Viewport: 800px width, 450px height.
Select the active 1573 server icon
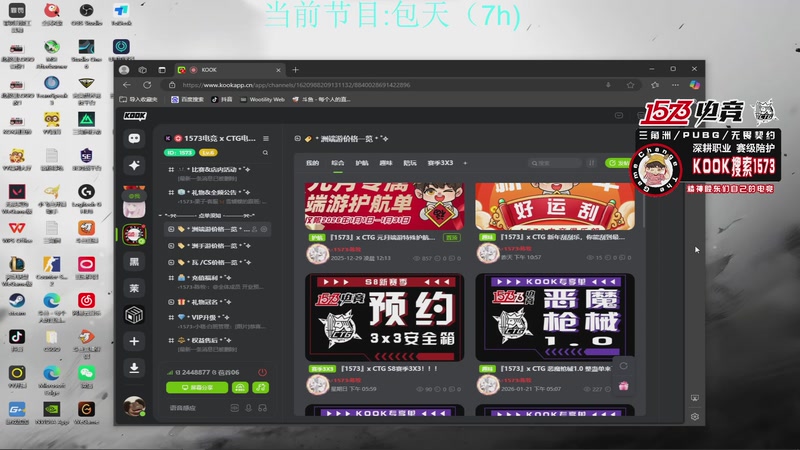click(134, 235)
